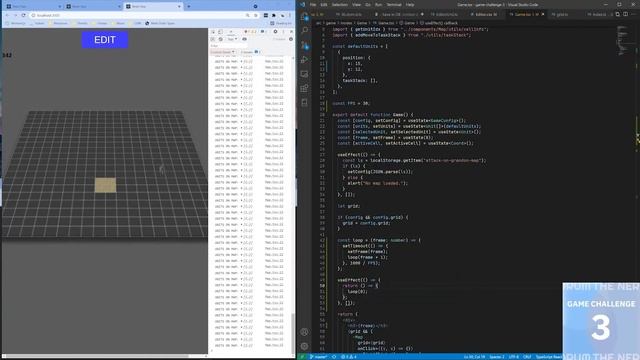Close the DevTools panel
This screenshot has height=360, width=640.
click(x=291, y=32)
